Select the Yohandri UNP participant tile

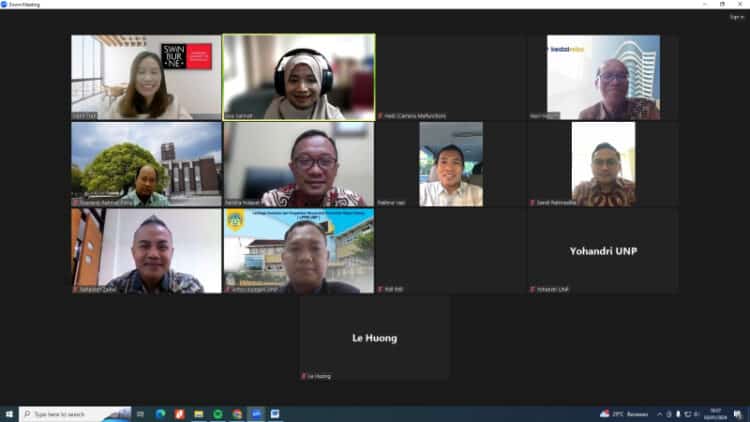[603, 251]
